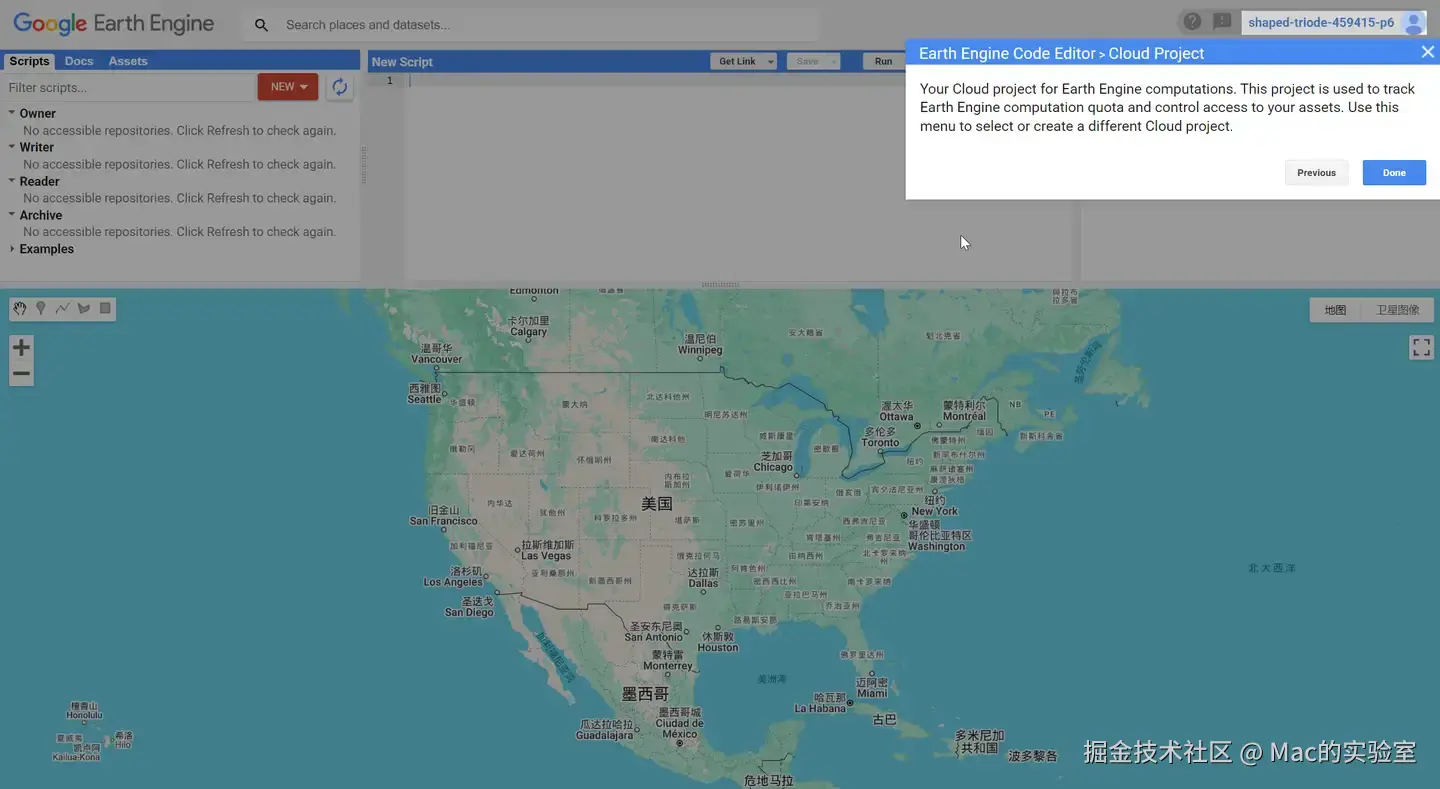The height and width of the screenshot is (789, 1440).
Task: Click the Save button label
Action: [x=807, y=61]
